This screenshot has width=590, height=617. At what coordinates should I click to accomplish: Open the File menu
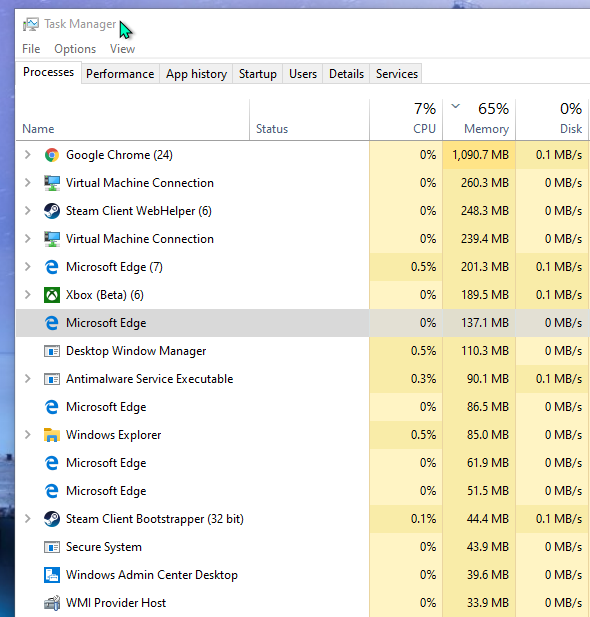(x=31, y=49)
